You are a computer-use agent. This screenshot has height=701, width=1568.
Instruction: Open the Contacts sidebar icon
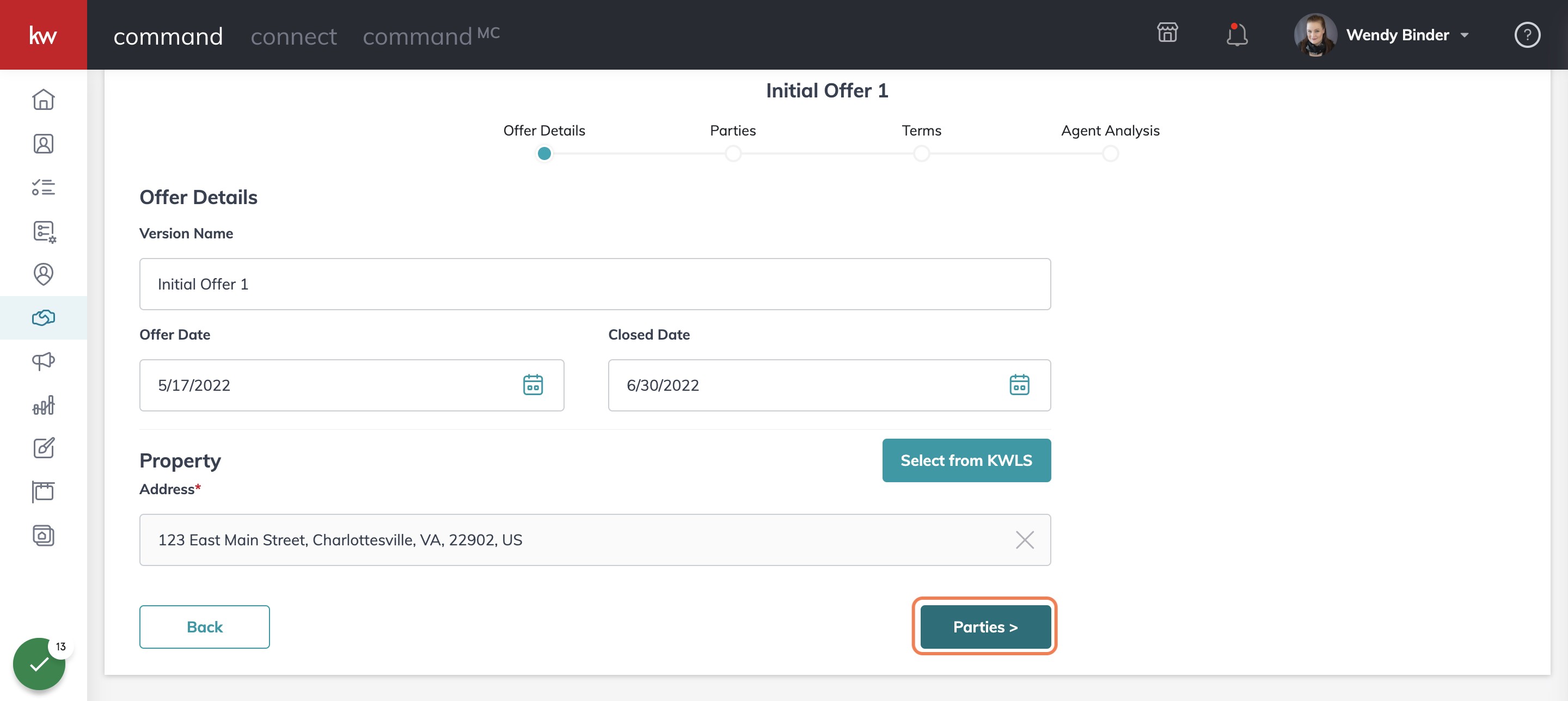point(43,144)
